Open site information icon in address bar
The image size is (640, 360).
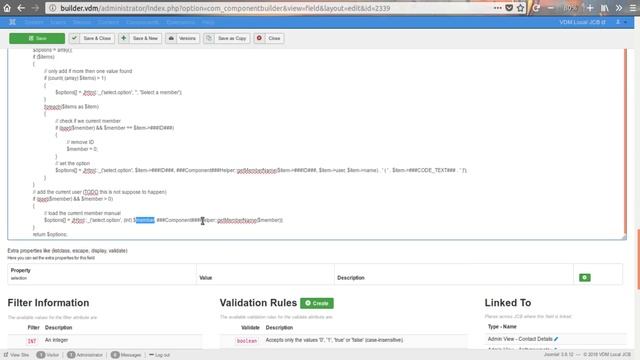coord(52,8)
